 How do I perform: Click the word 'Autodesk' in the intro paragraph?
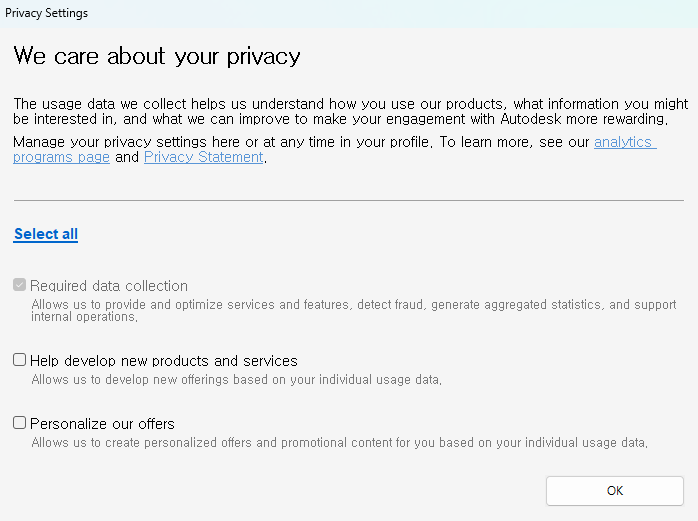point(531,119)
